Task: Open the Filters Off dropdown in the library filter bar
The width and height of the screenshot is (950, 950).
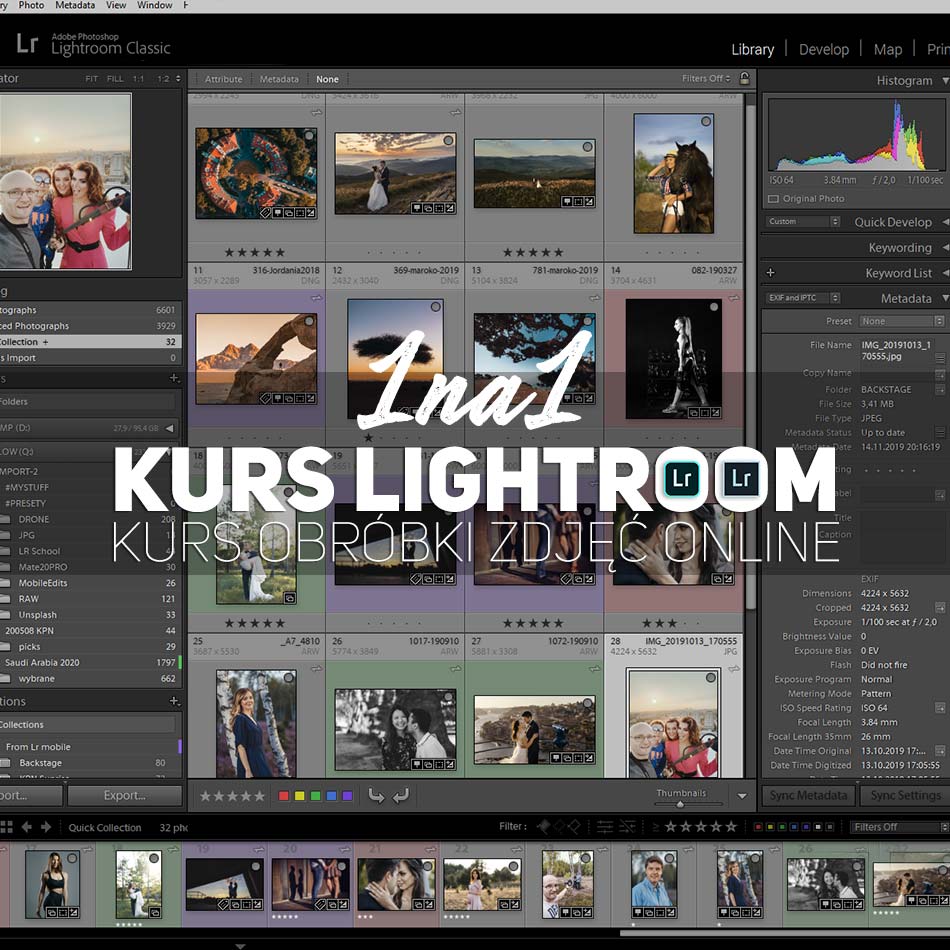Action: pyautogui.click(x=706, y=78)
